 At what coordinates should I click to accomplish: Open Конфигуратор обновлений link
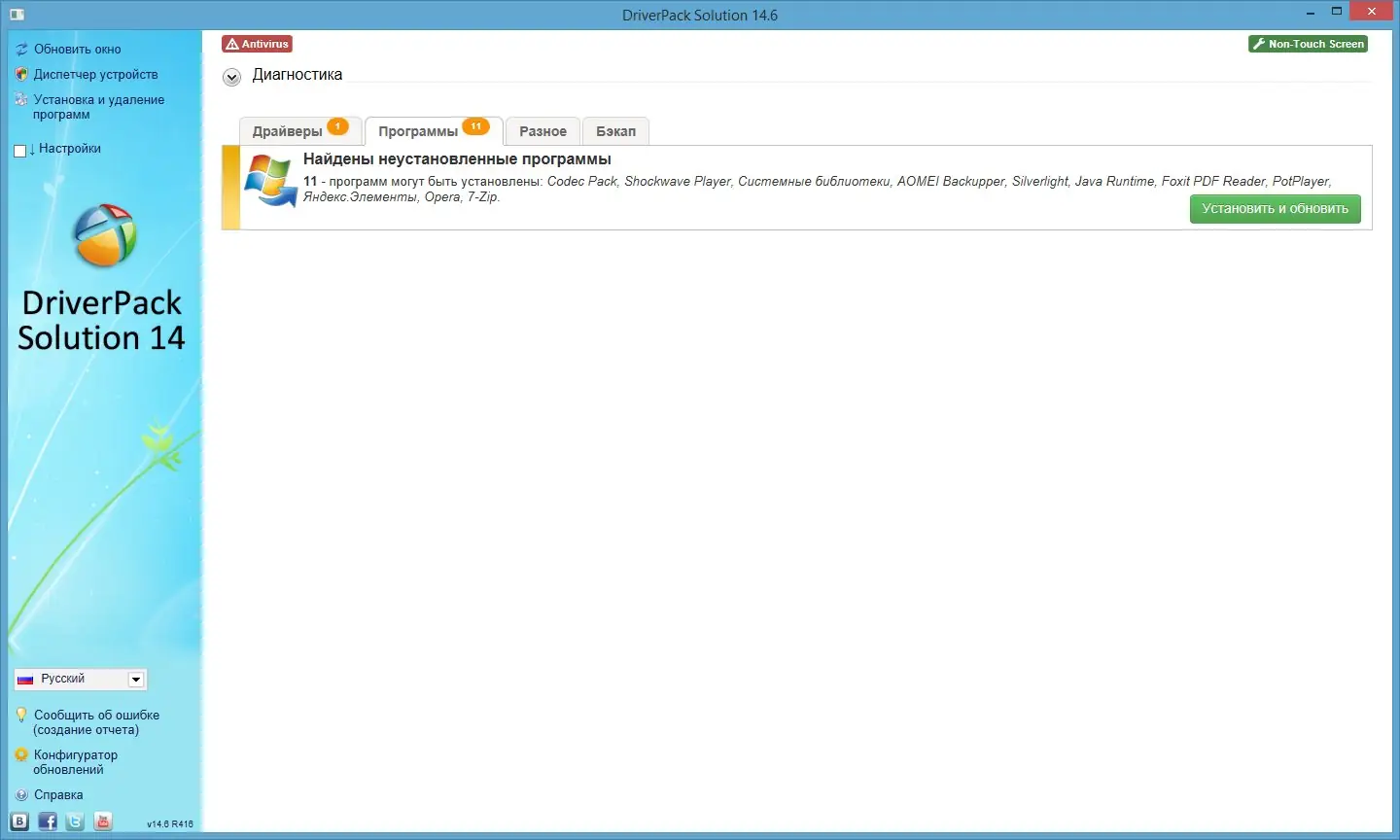click(76, 762)
